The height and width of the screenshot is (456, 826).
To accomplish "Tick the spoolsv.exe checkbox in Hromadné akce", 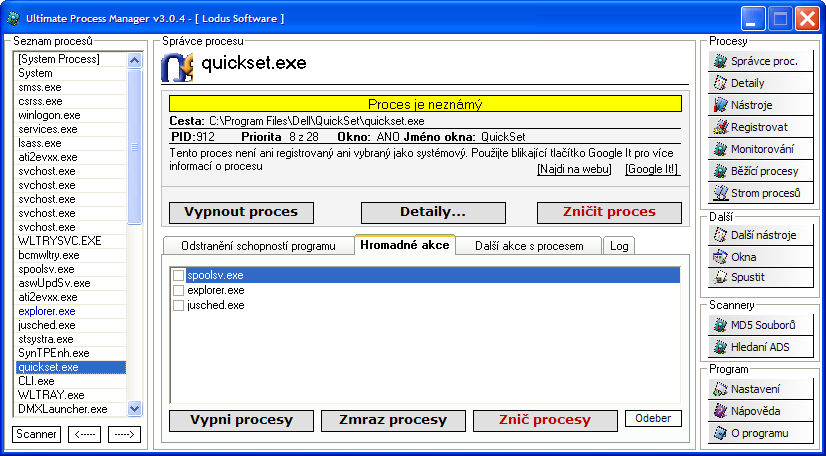I will tap(179, 275).
